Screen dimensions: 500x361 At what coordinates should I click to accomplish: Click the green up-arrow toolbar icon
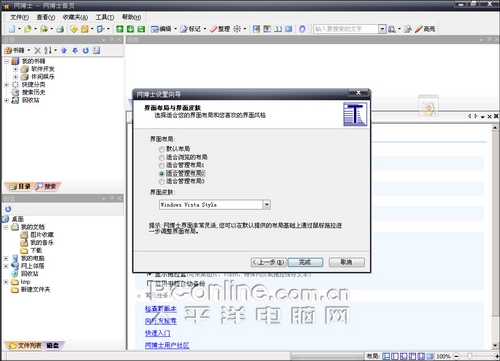pos(119,29)
